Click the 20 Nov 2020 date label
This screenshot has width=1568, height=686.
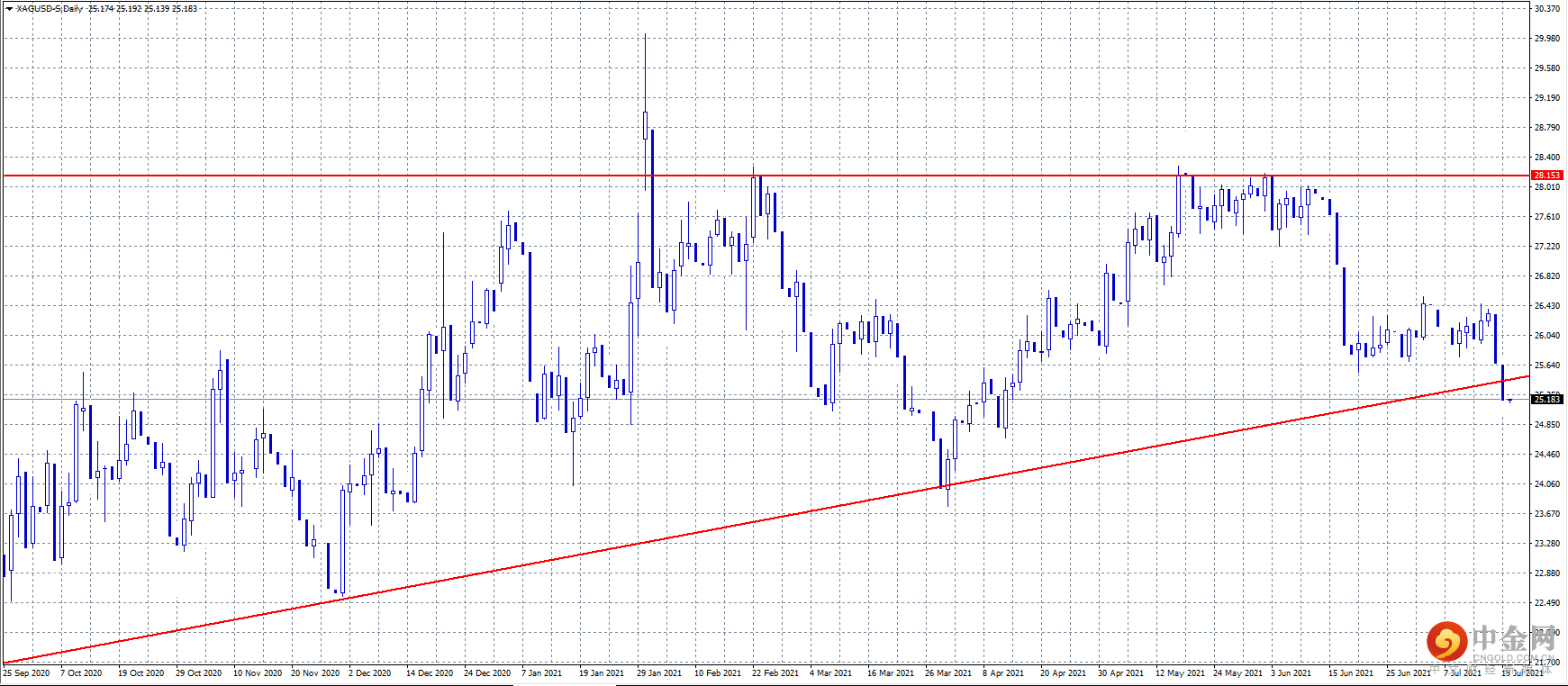[315, 672]
